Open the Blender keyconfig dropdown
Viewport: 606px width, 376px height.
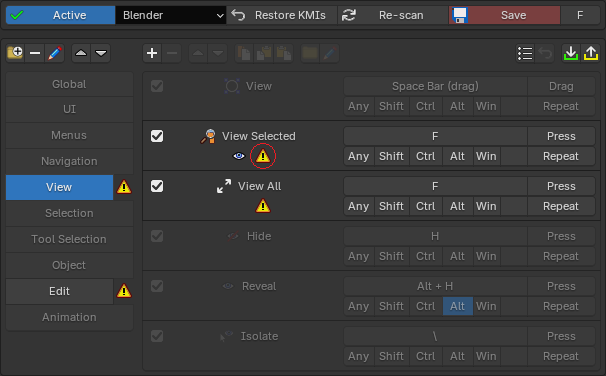[170, 15]
